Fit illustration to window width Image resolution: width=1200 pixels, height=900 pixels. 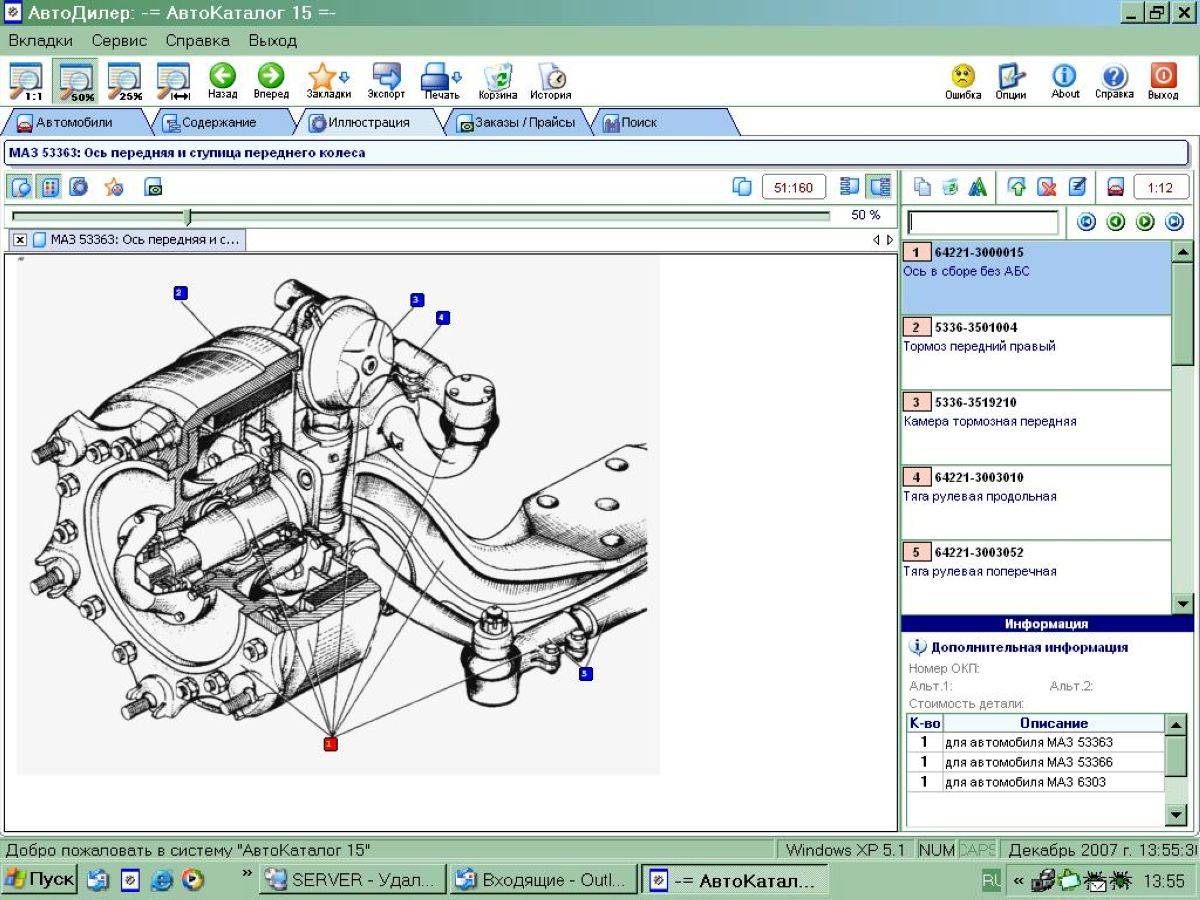pyautogui.click(x=173, y=81)
